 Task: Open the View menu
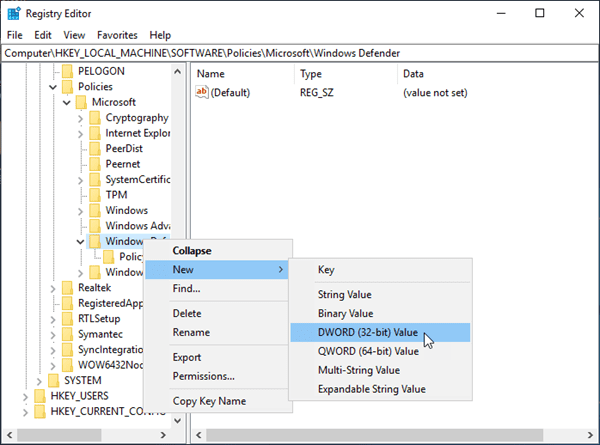pyautogui.click(x=74, y=35)
